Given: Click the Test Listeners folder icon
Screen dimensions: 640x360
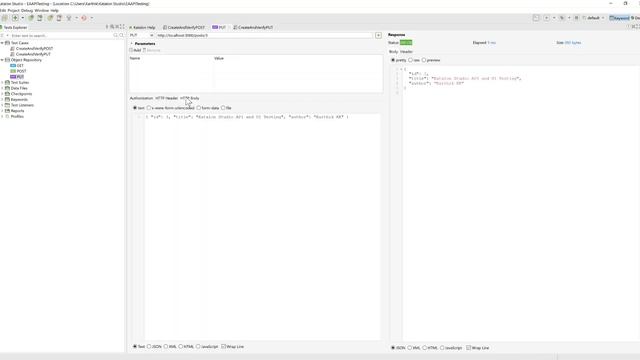Looking at the screenshot, I should click(x=7, y=105).
